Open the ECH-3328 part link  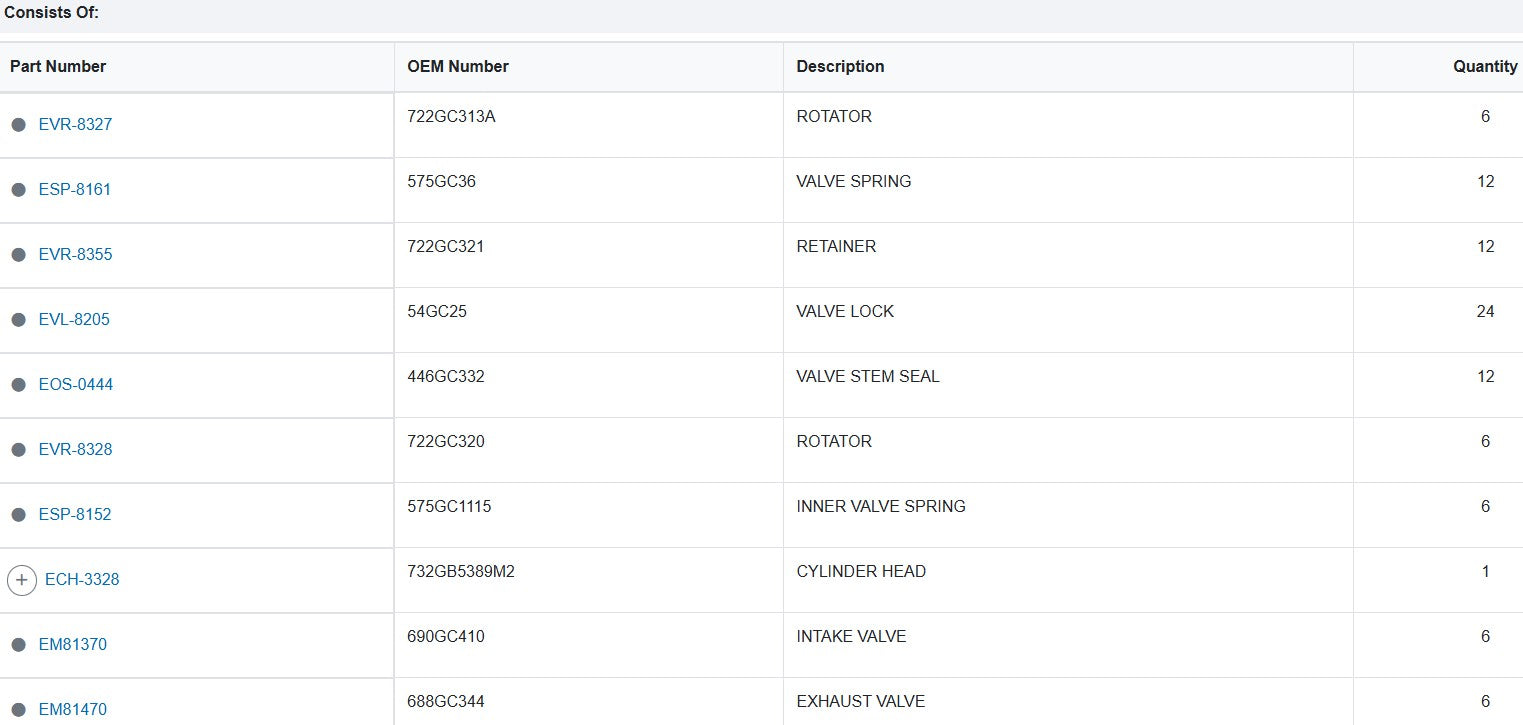coord(82,580)
